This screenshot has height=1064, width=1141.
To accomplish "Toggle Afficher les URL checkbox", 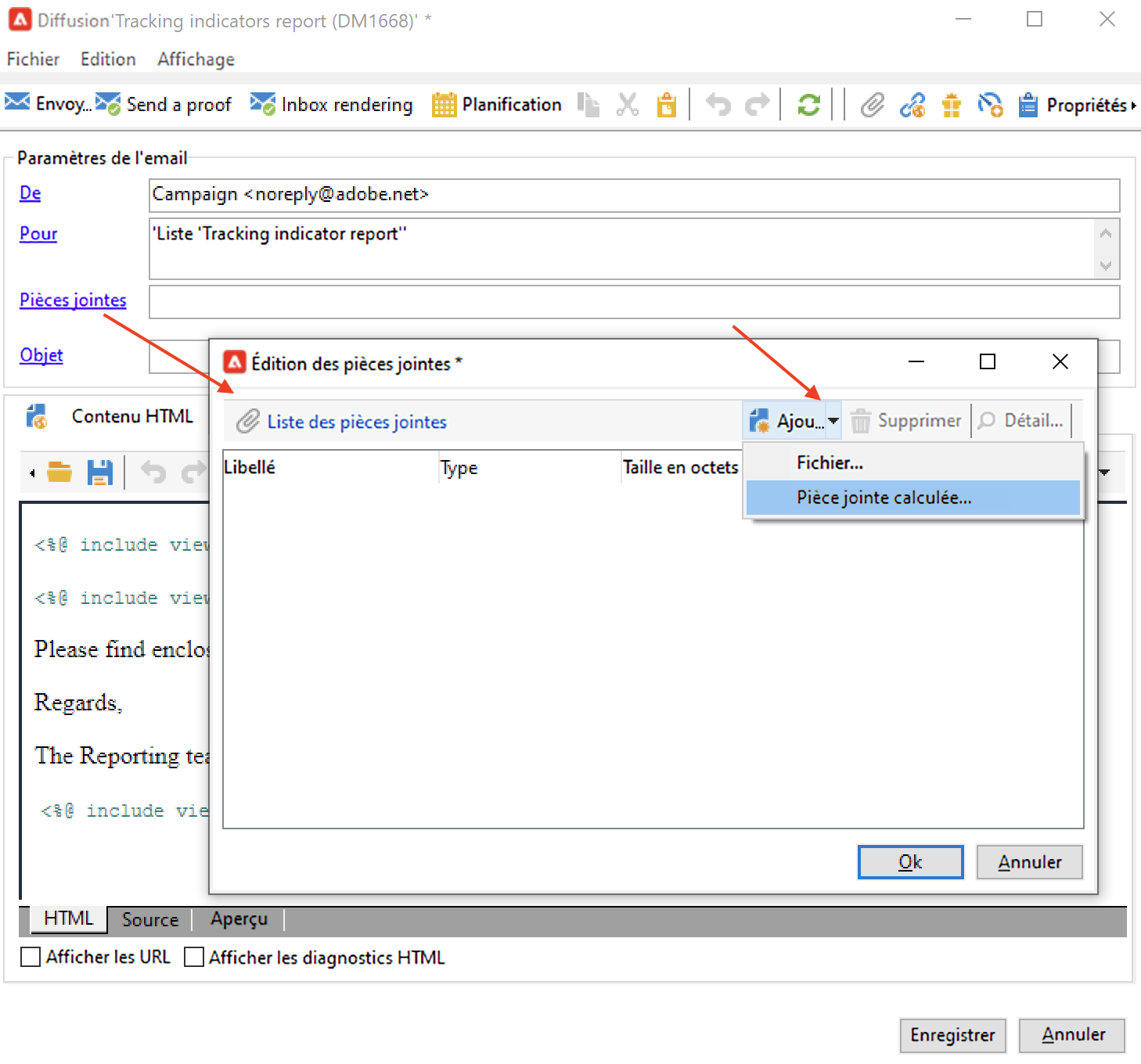I will coord(31,957).
